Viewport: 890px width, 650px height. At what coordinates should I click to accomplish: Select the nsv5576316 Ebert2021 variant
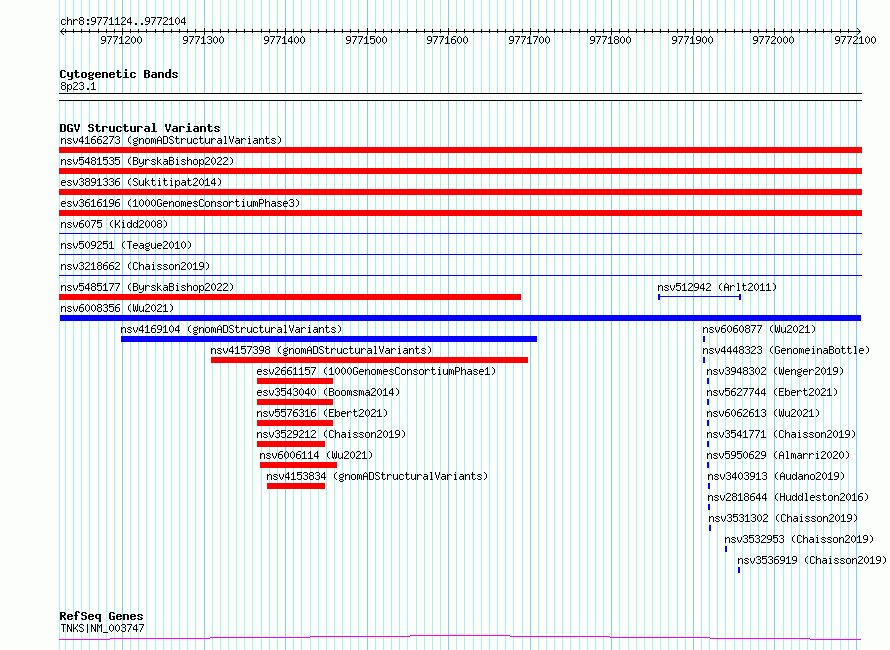coord(322,413)
